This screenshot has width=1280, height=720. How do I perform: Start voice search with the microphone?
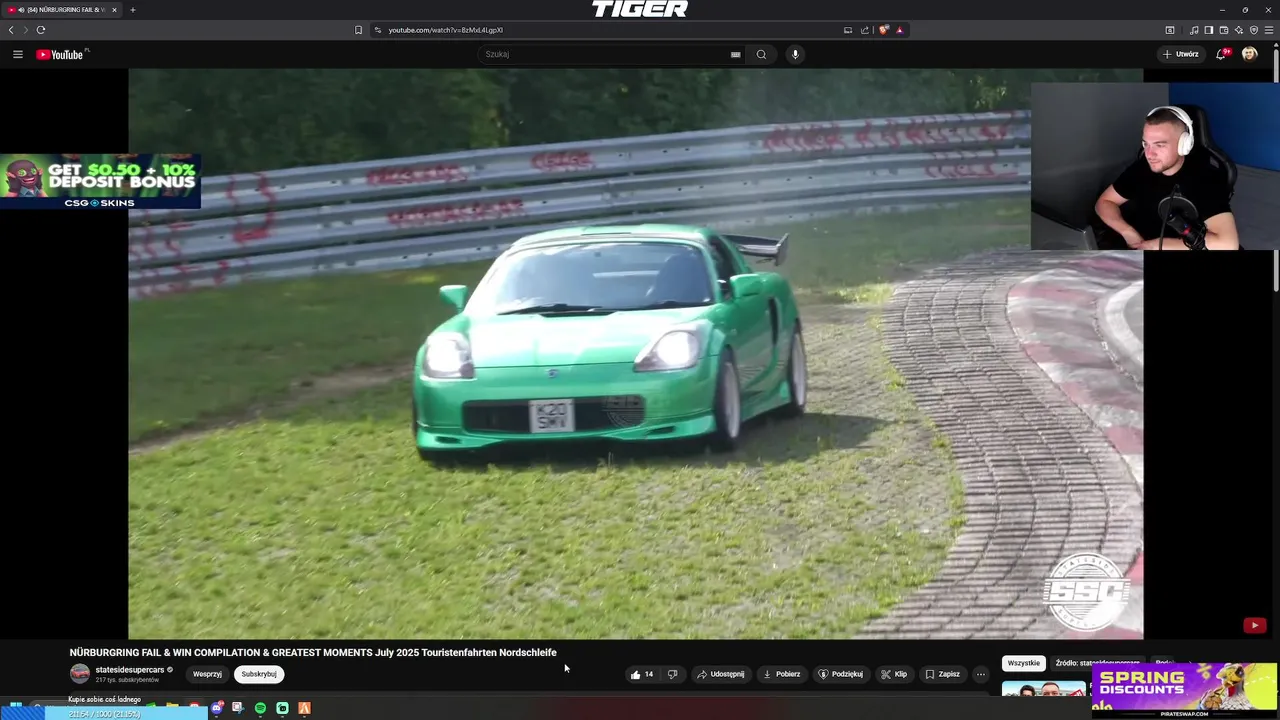pos(795,54)
